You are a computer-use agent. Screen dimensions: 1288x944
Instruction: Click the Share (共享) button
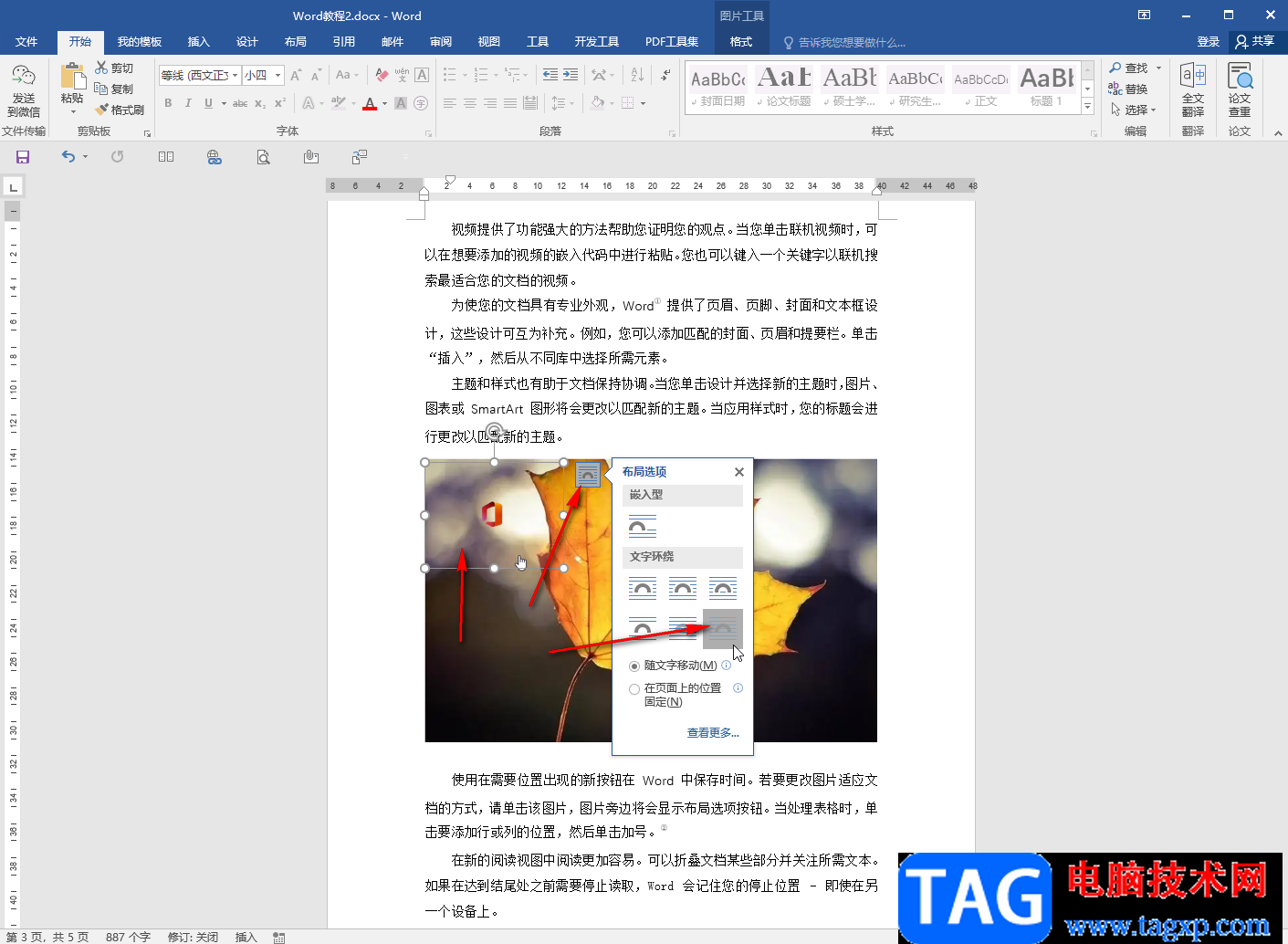(x=1256, y=42)
